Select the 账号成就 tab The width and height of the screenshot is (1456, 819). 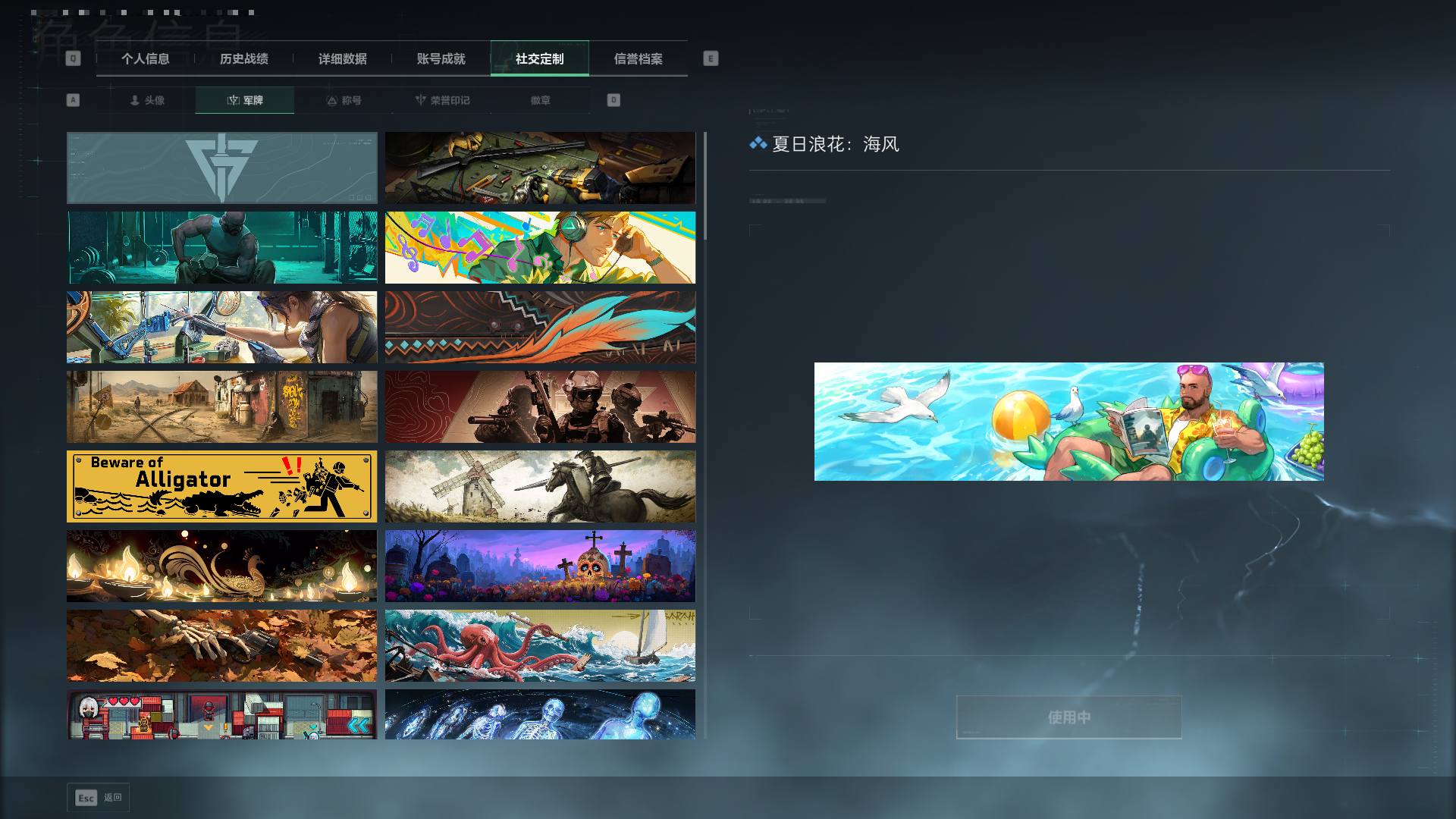pyautogui.click(x=441, y=58)
